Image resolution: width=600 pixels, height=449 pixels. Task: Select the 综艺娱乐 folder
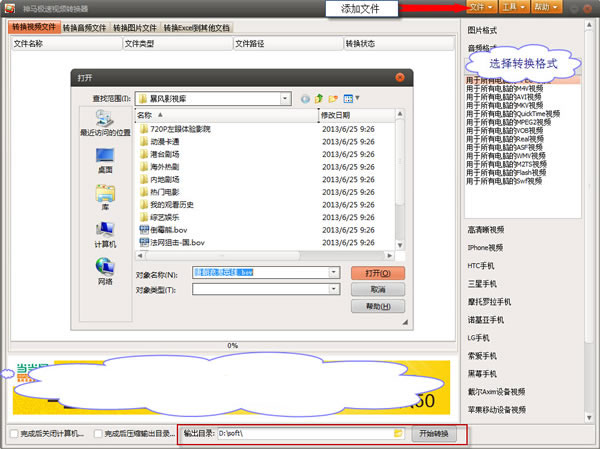click(159, 217)
